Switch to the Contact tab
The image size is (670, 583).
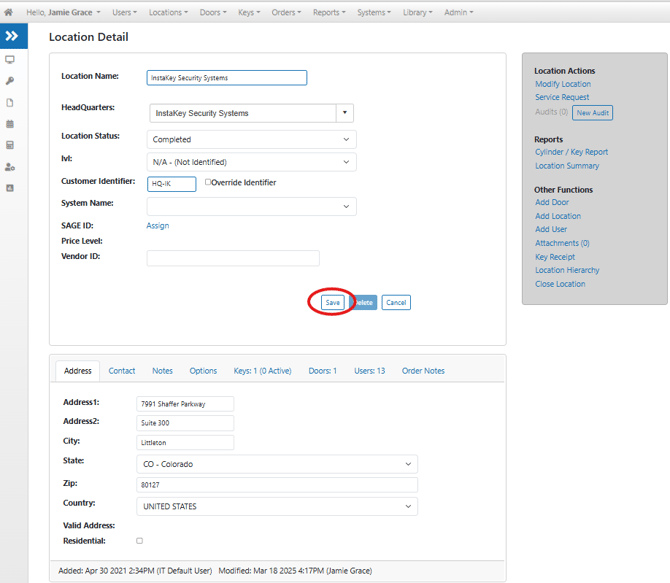pos(122,371)
